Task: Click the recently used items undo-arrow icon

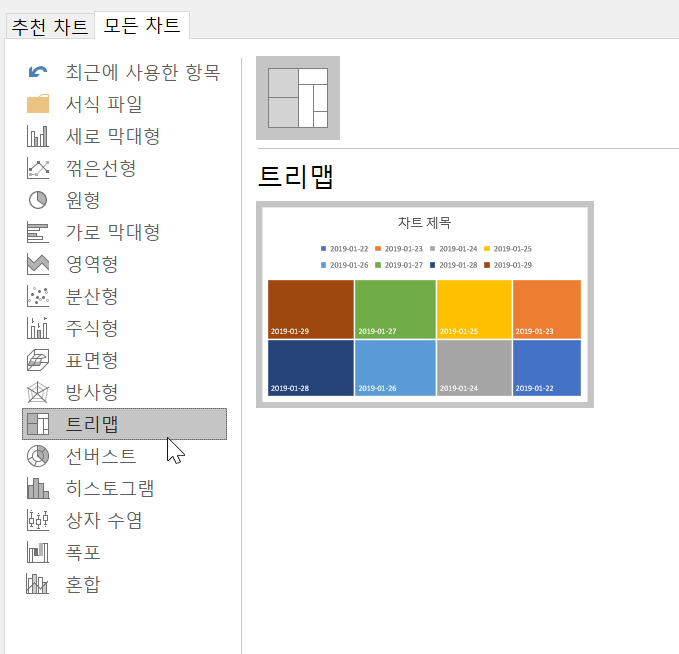Action: coord(38,71)
